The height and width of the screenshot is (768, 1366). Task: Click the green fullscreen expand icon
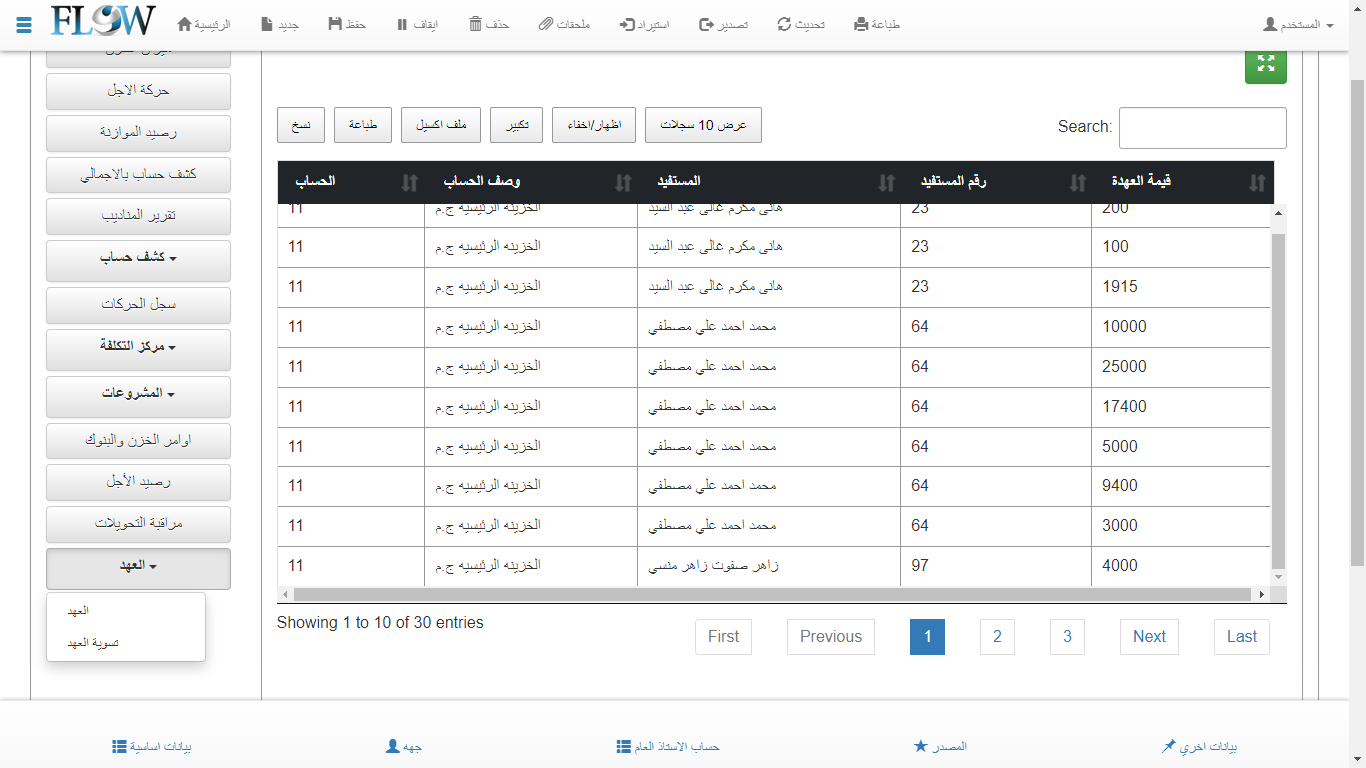pos(1265,64)
